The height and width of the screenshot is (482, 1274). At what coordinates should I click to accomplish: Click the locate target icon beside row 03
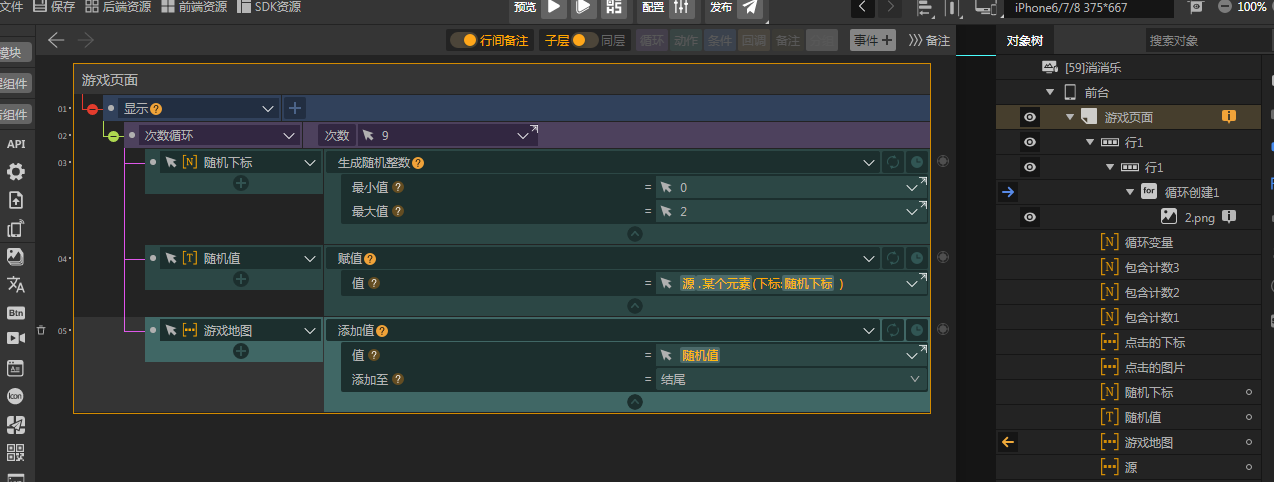tap(942, 161)
